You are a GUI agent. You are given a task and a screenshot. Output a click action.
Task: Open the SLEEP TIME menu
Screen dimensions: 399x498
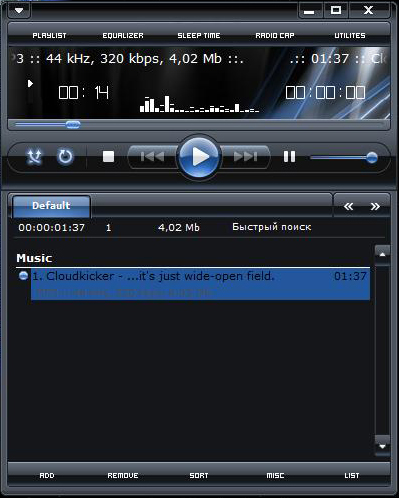coord(199,35)
